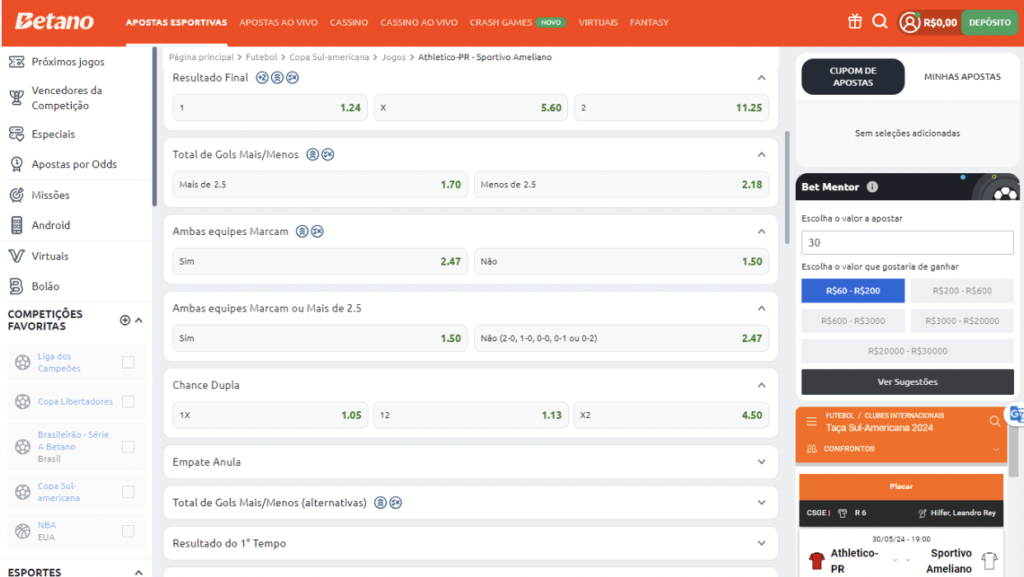This screenshot has width=1024, height=577.
Task: Collapse the Ambas equipes Marcam market
Action: [761, 232]
